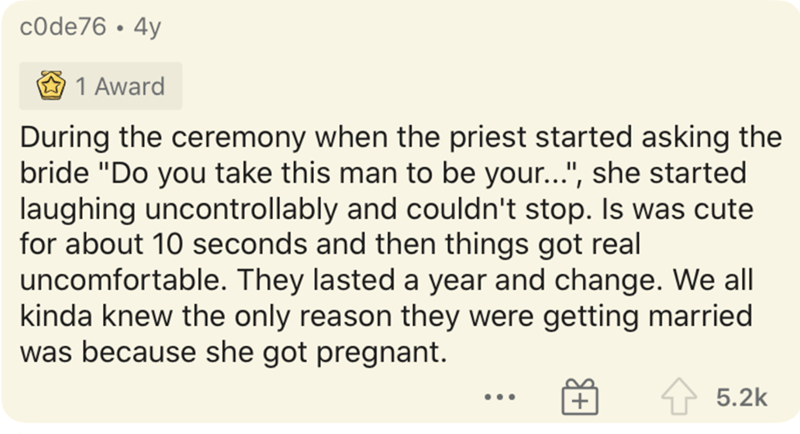Click the line starting "During the ceremony"

401,137
